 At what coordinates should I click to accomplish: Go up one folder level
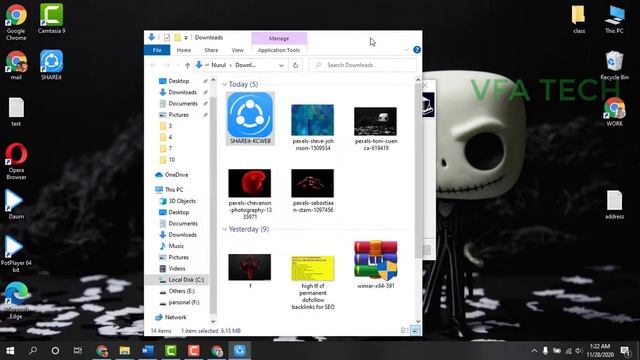click(x=187, y=65)
